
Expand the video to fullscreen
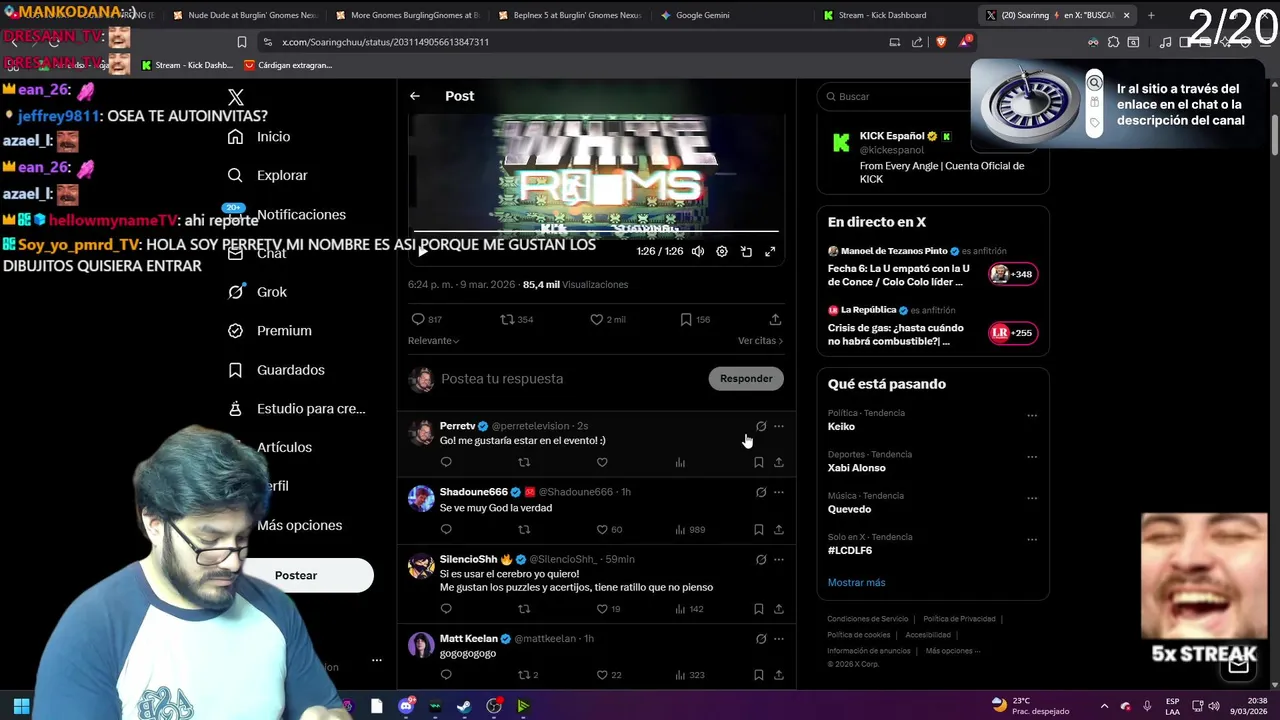click(770, 252)
